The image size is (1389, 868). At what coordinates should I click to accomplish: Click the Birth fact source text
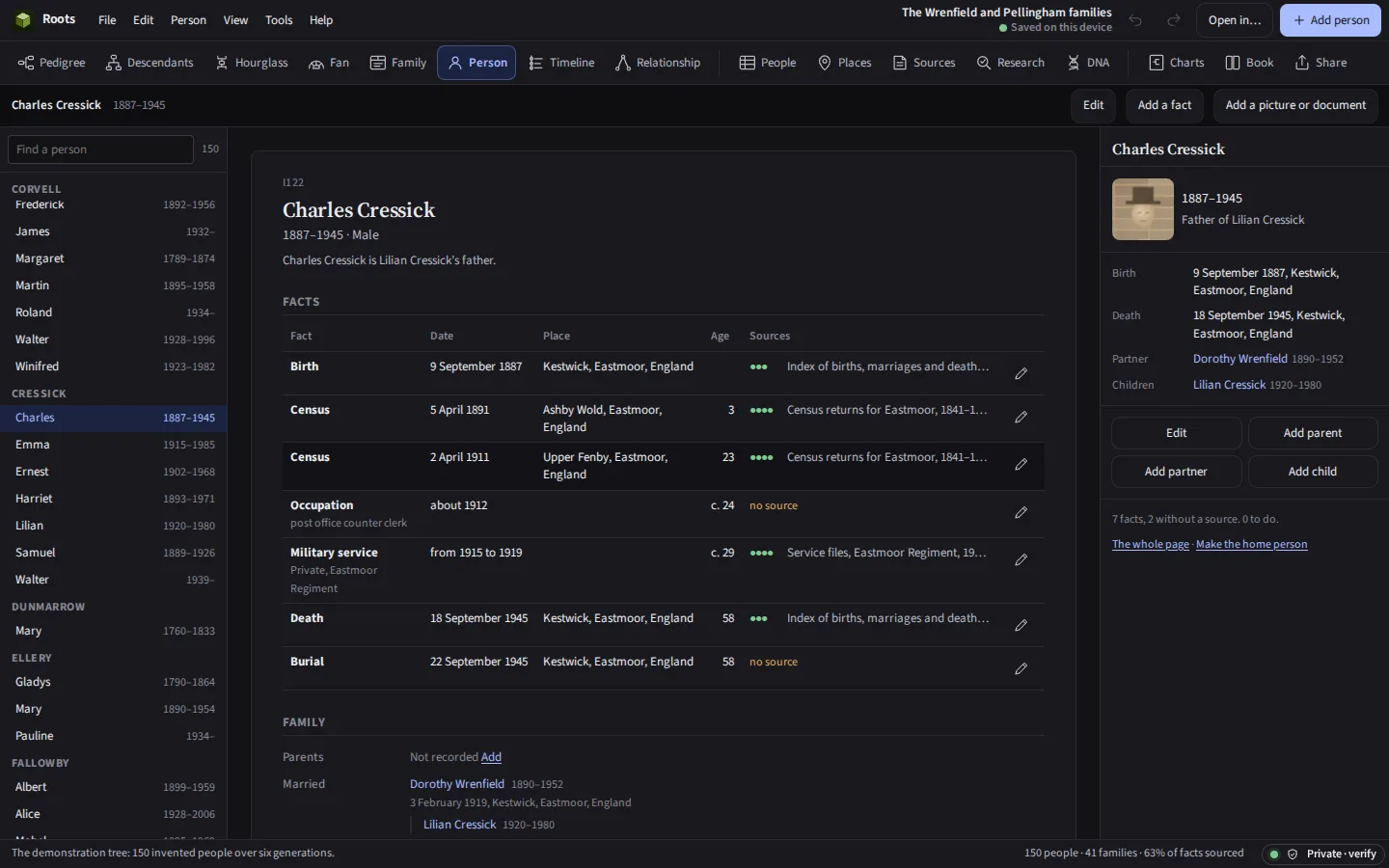click(887, 366)
